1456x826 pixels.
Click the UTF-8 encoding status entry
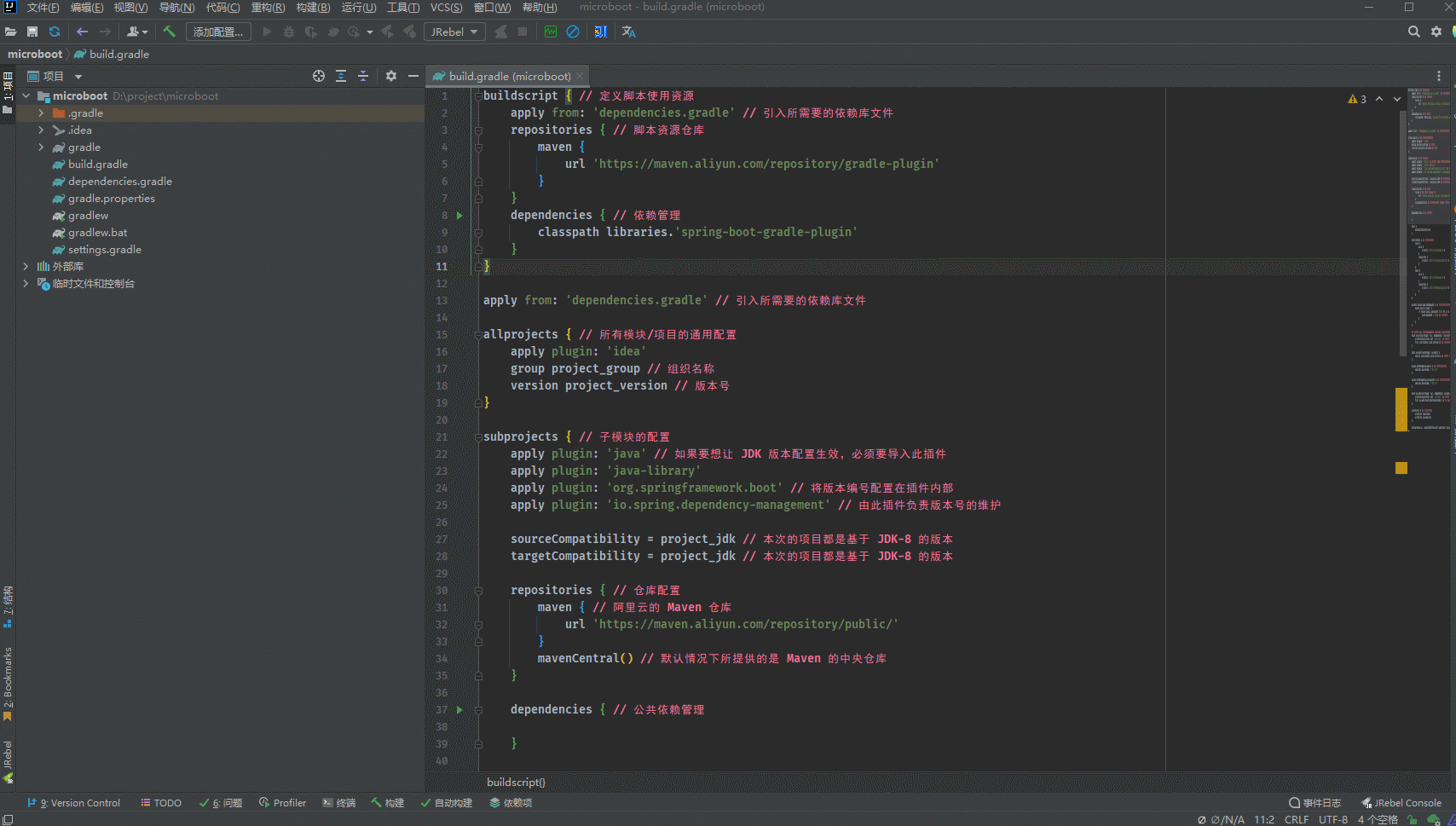1333,820
